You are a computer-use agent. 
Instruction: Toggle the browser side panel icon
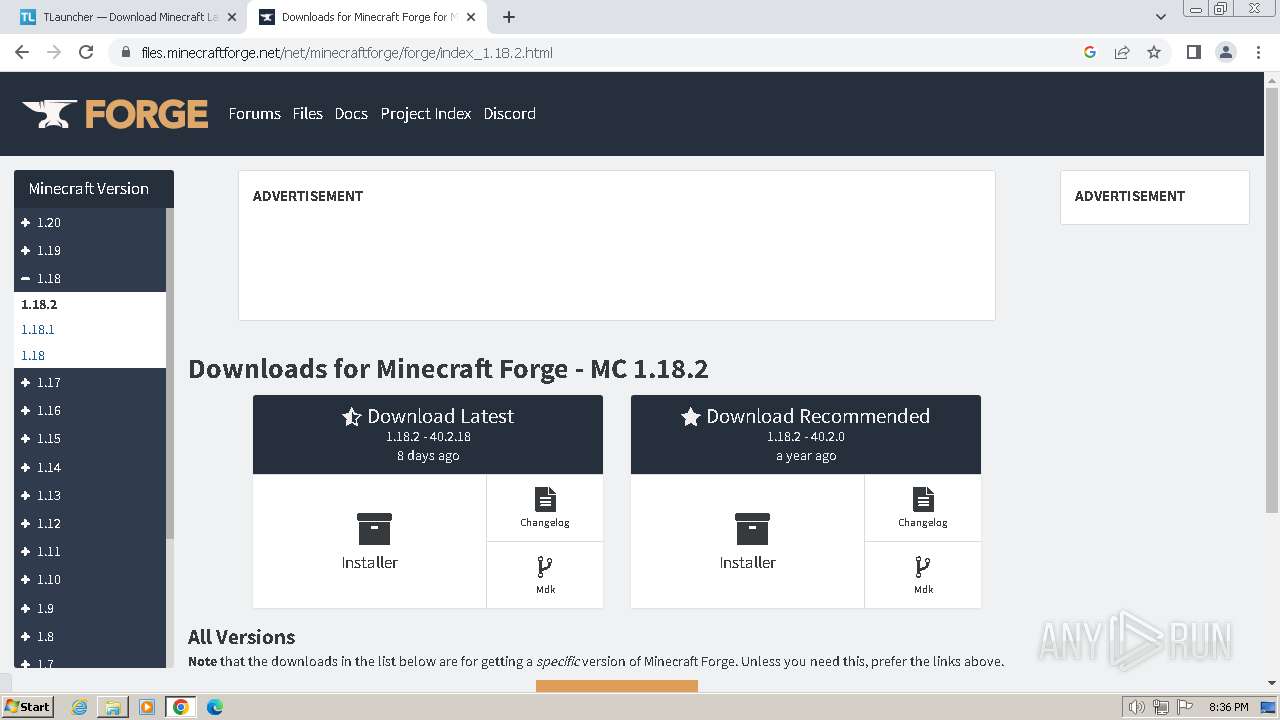[1193, 52]
